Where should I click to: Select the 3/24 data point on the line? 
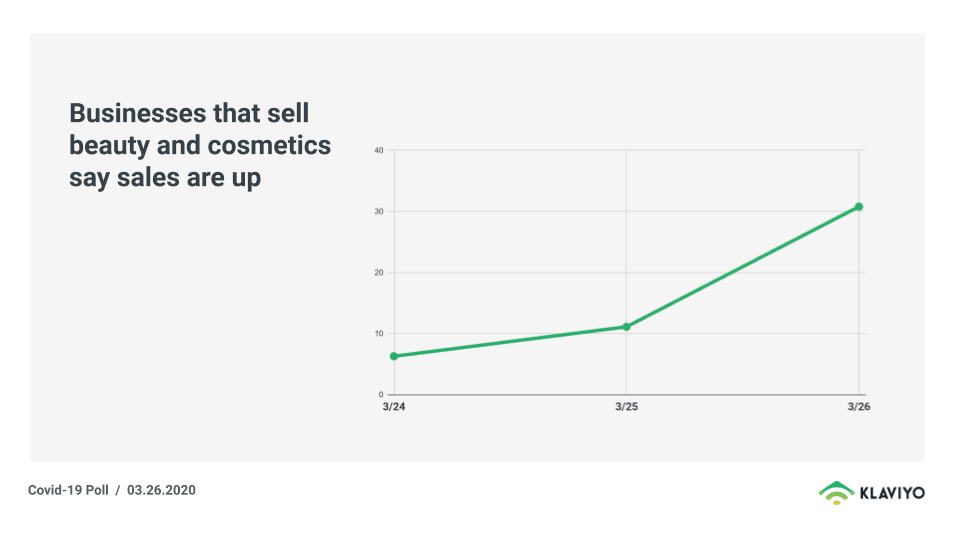[394, 356]
